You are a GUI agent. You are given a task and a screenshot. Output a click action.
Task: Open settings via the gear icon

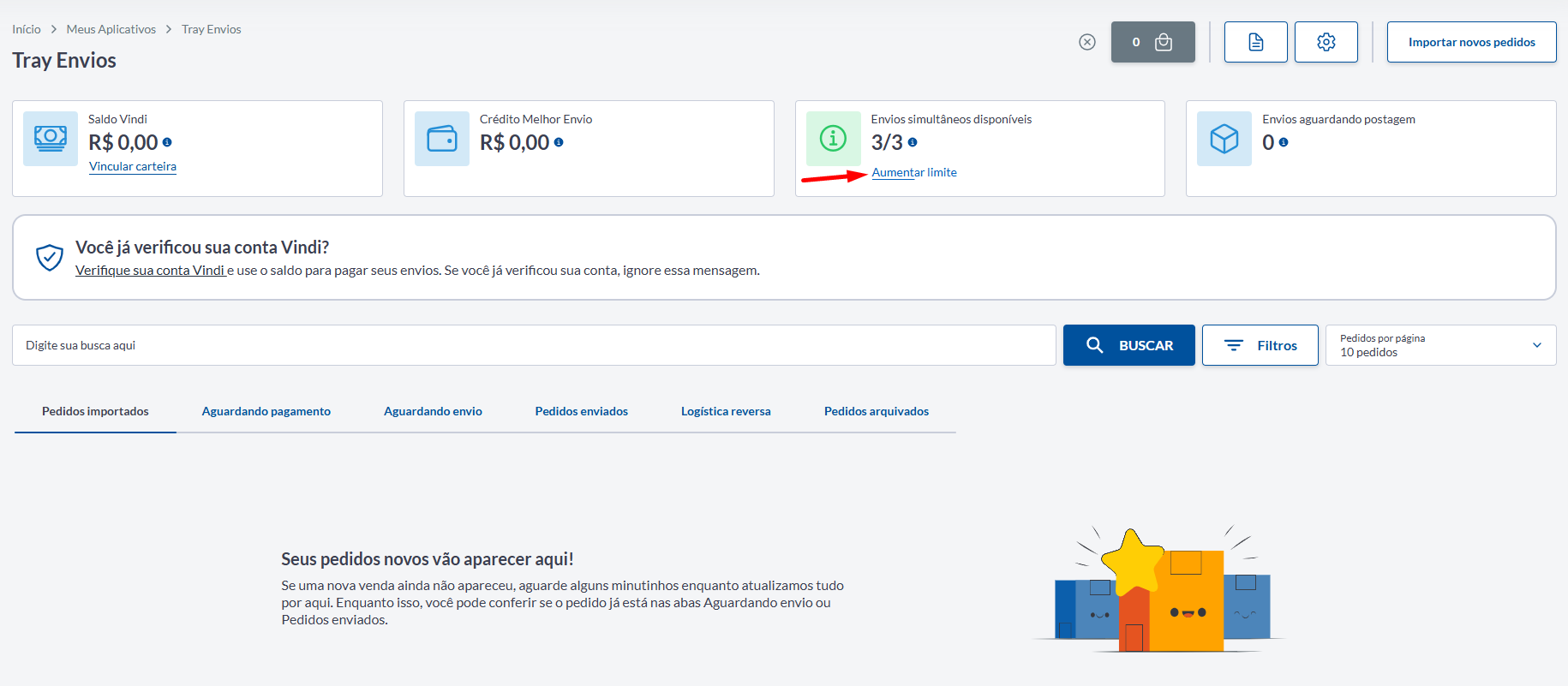[x=1326, y=42]
